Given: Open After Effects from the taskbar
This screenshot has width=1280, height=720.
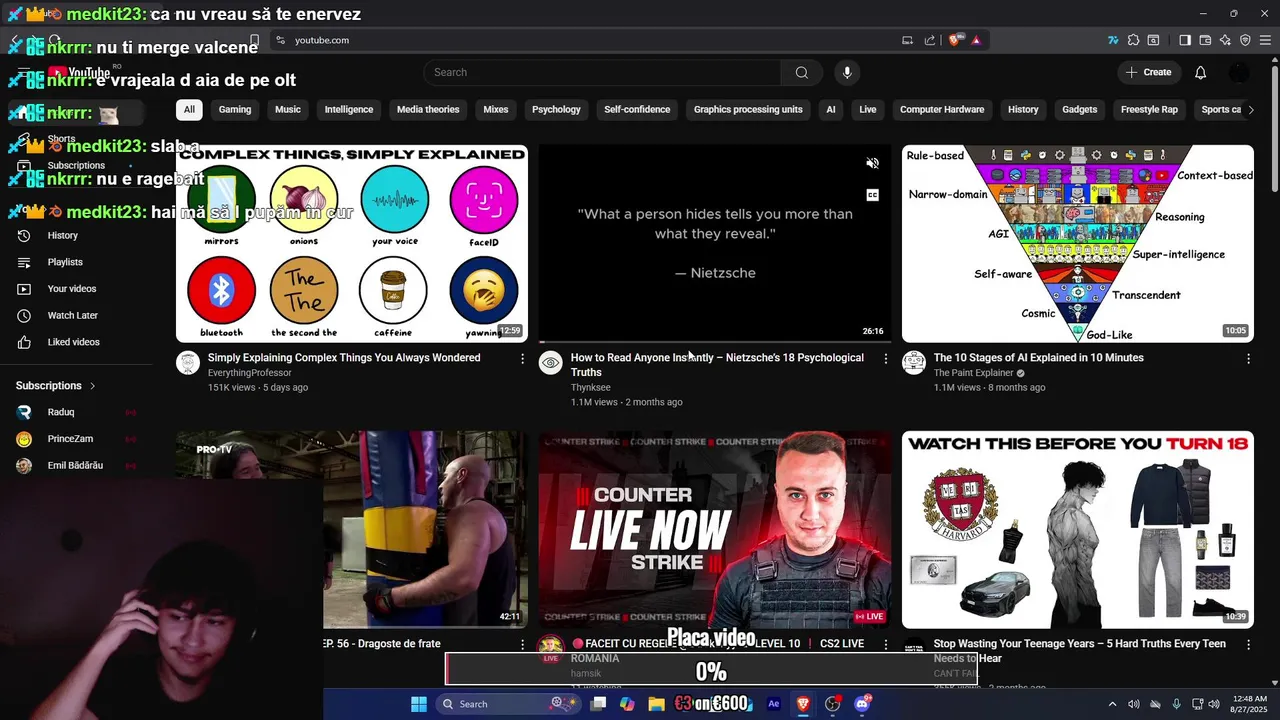Looking at the screenshot, I should pyautogui.click(x=773, y=704).
